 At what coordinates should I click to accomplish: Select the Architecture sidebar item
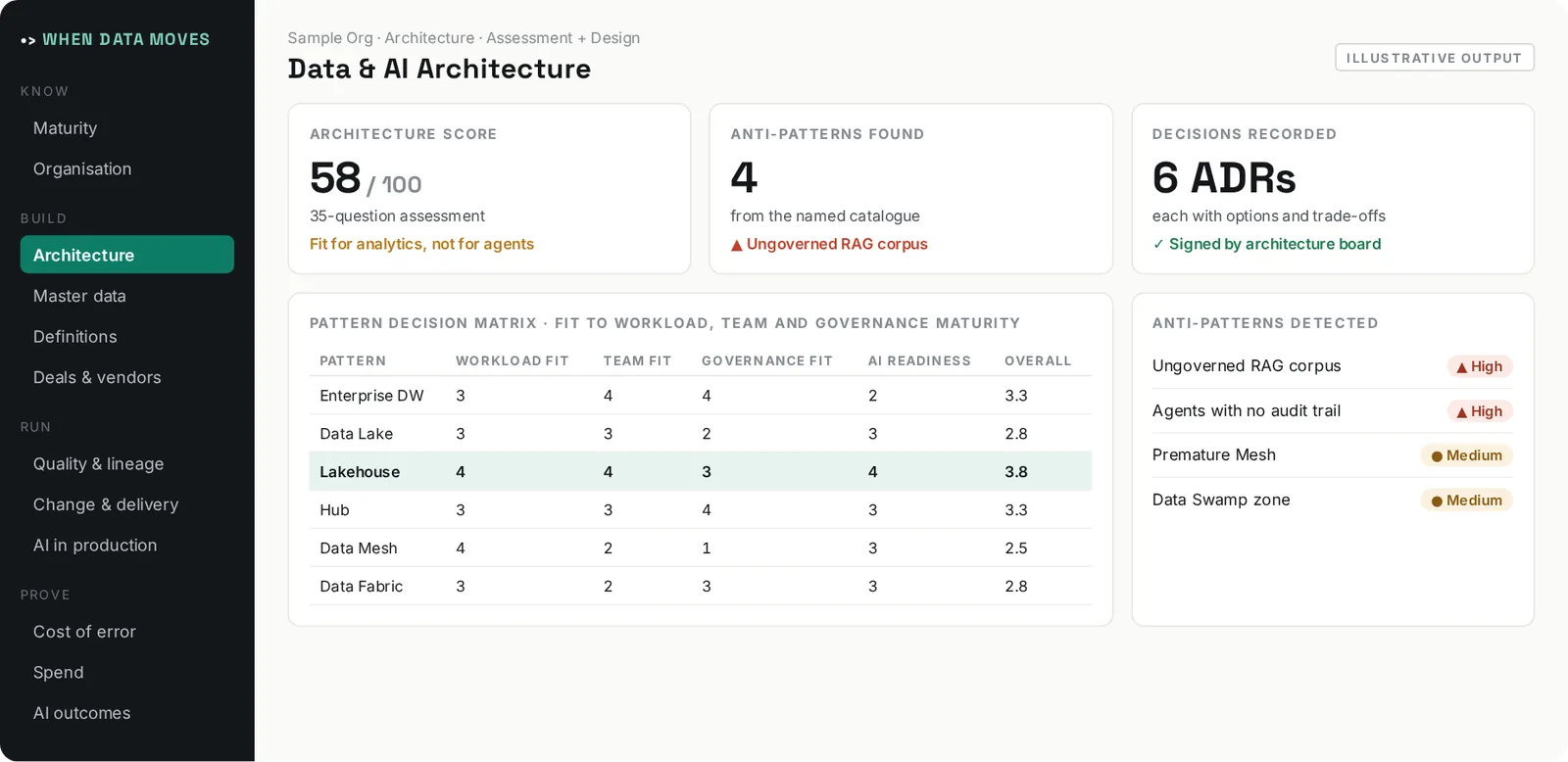(126, 255)
